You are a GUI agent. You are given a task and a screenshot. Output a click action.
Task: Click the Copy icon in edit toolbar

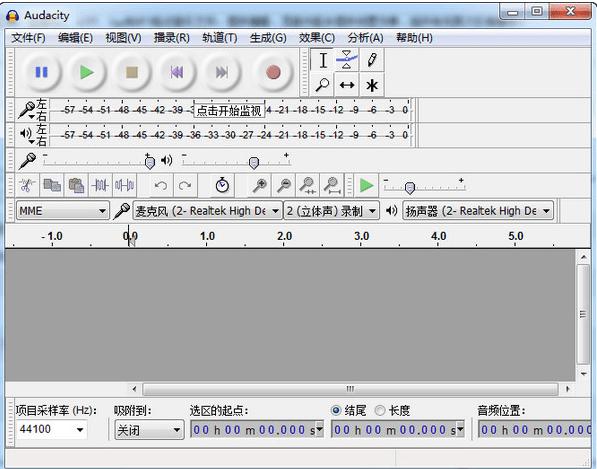pos(52,185)
